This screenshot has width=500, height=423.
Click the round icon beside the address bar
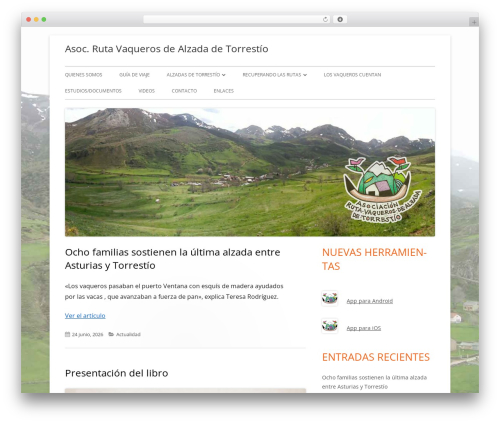(x=340, y=20)
